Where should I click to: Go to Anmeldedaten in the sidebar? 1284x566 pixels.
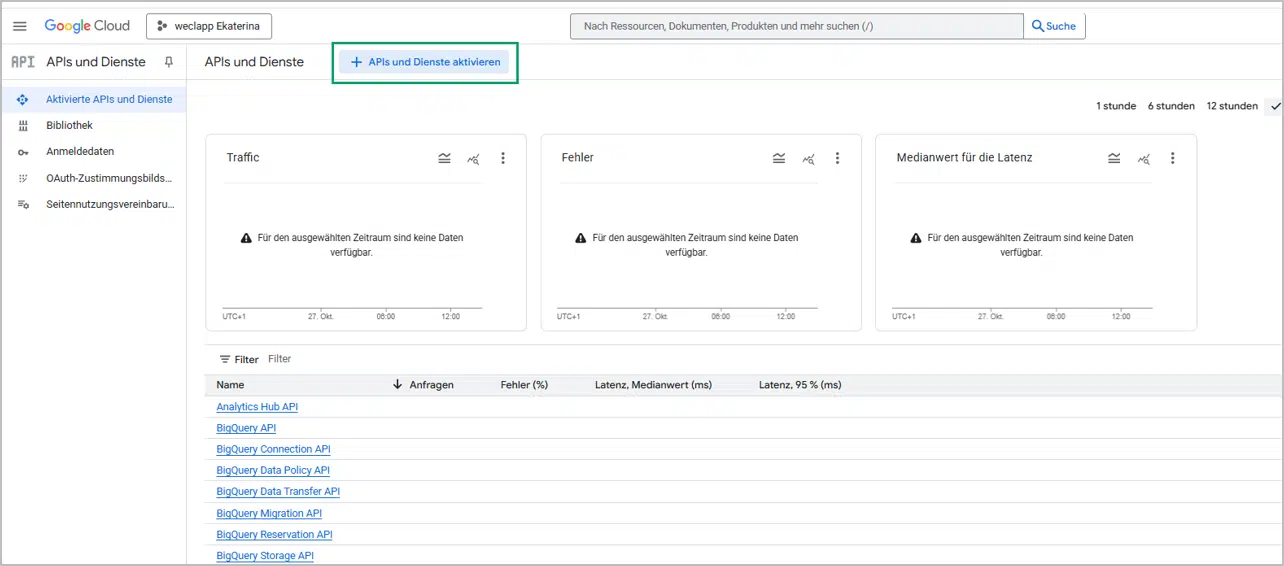tap(80, 151)
